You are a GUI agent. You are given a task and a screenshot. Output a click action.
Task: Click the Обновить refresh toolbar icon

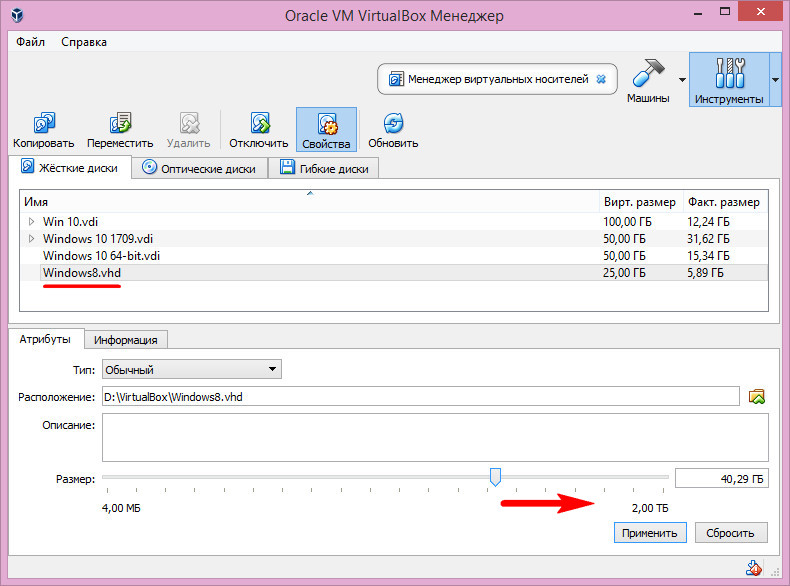tap(393, 122)
